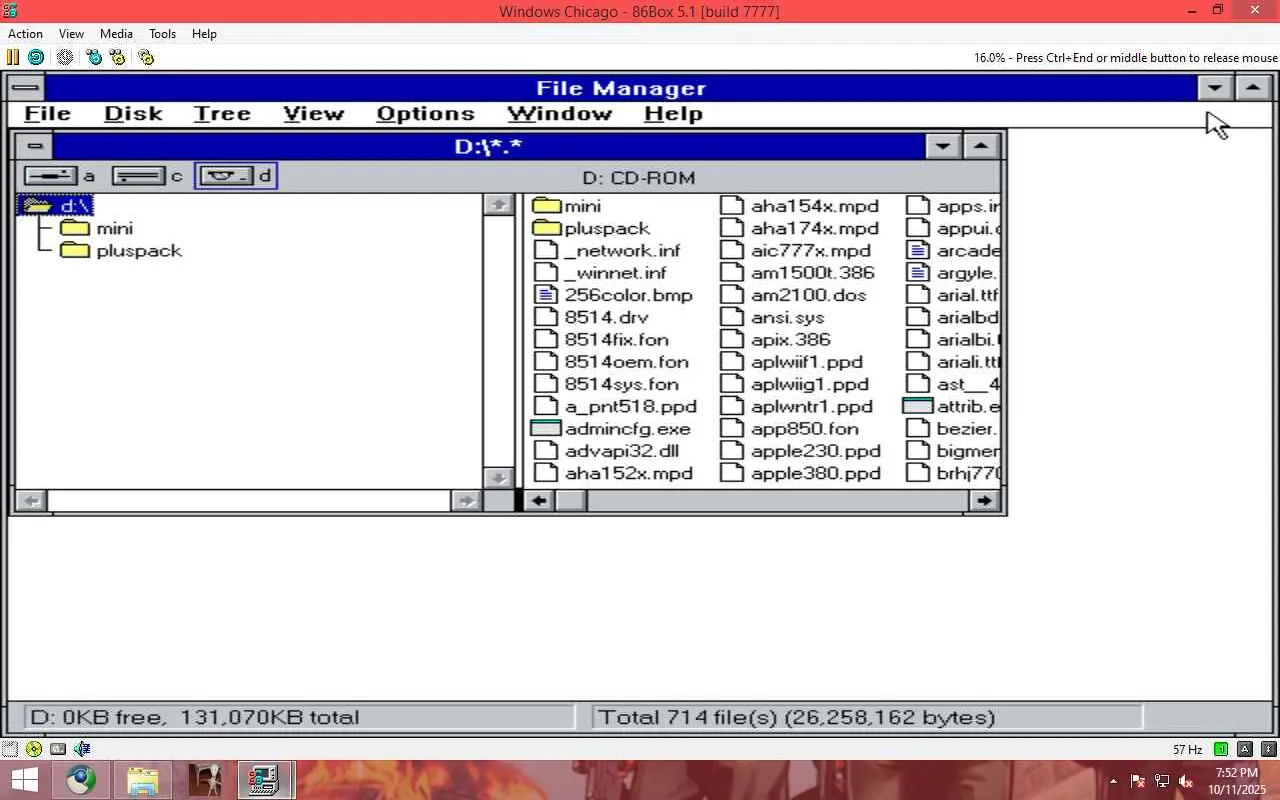Image resolution: width=1280 pixels, height=800 pixels.
Task: Open File Manager's control menu box
Action: [x=26, y=88]
